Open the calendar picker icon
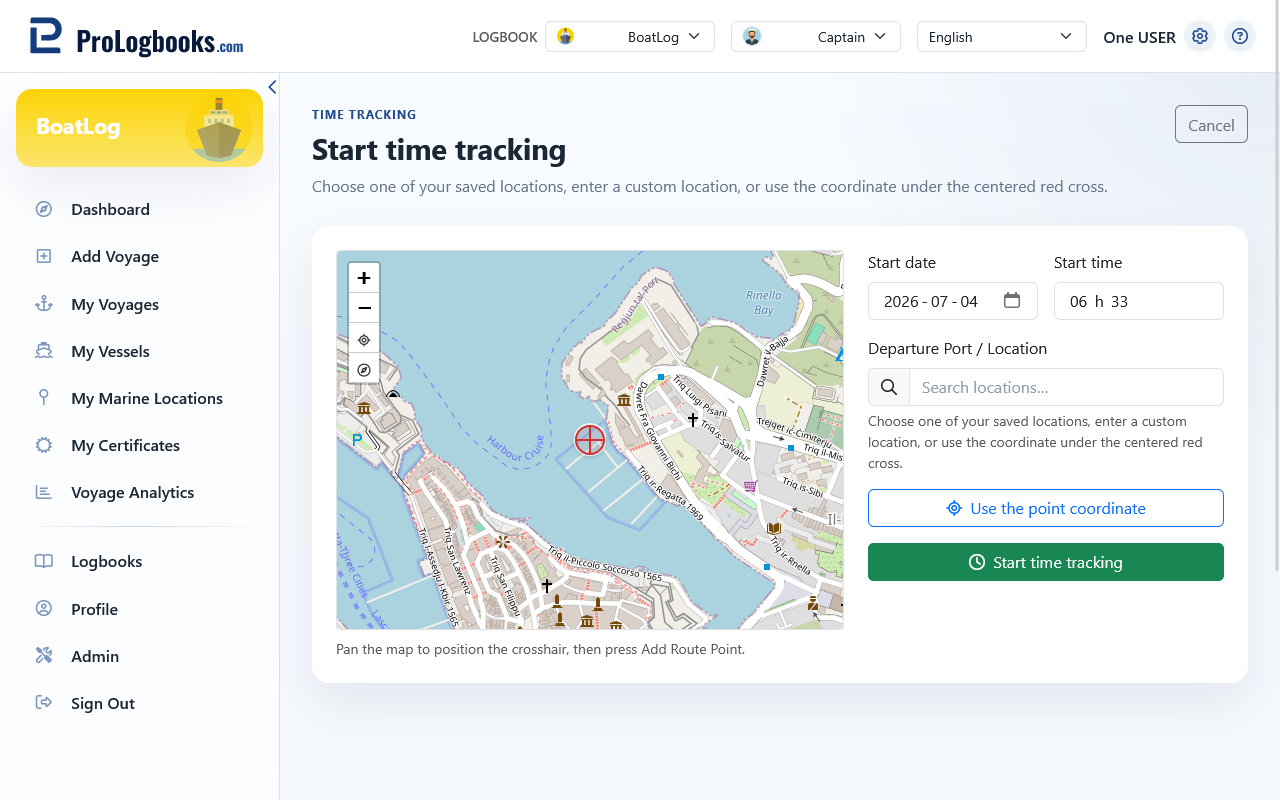1280x800 pixels. pos(1012,300)
